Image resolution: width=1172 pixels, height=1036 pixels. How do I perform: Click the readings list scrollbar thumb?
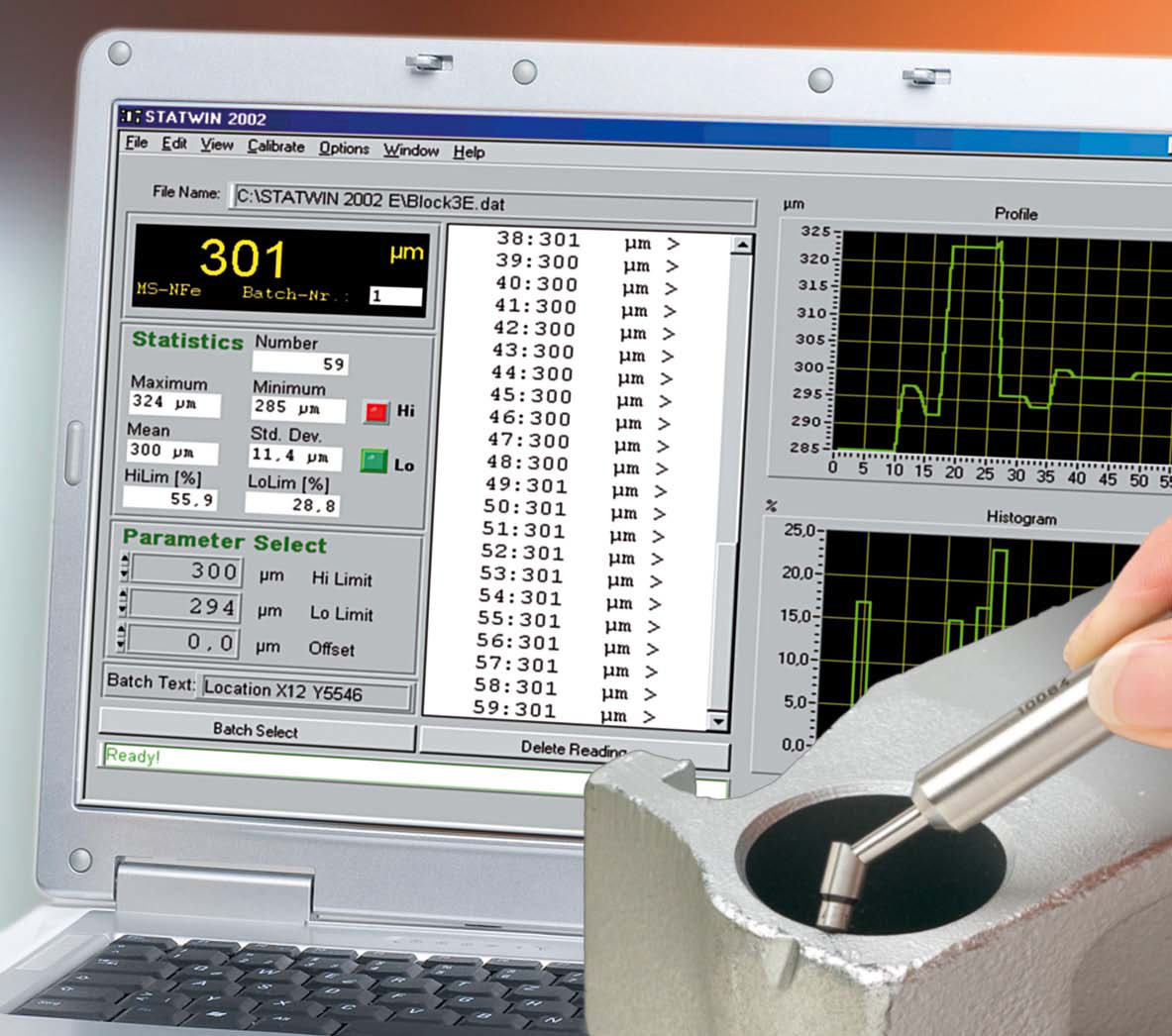click(x=723, y=628)
